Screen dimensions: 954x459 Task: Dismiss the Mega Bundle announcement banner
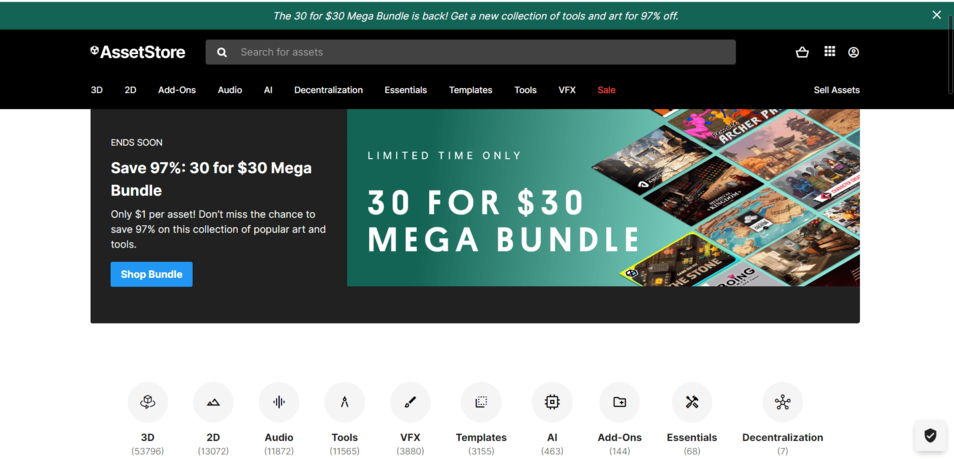936,15
